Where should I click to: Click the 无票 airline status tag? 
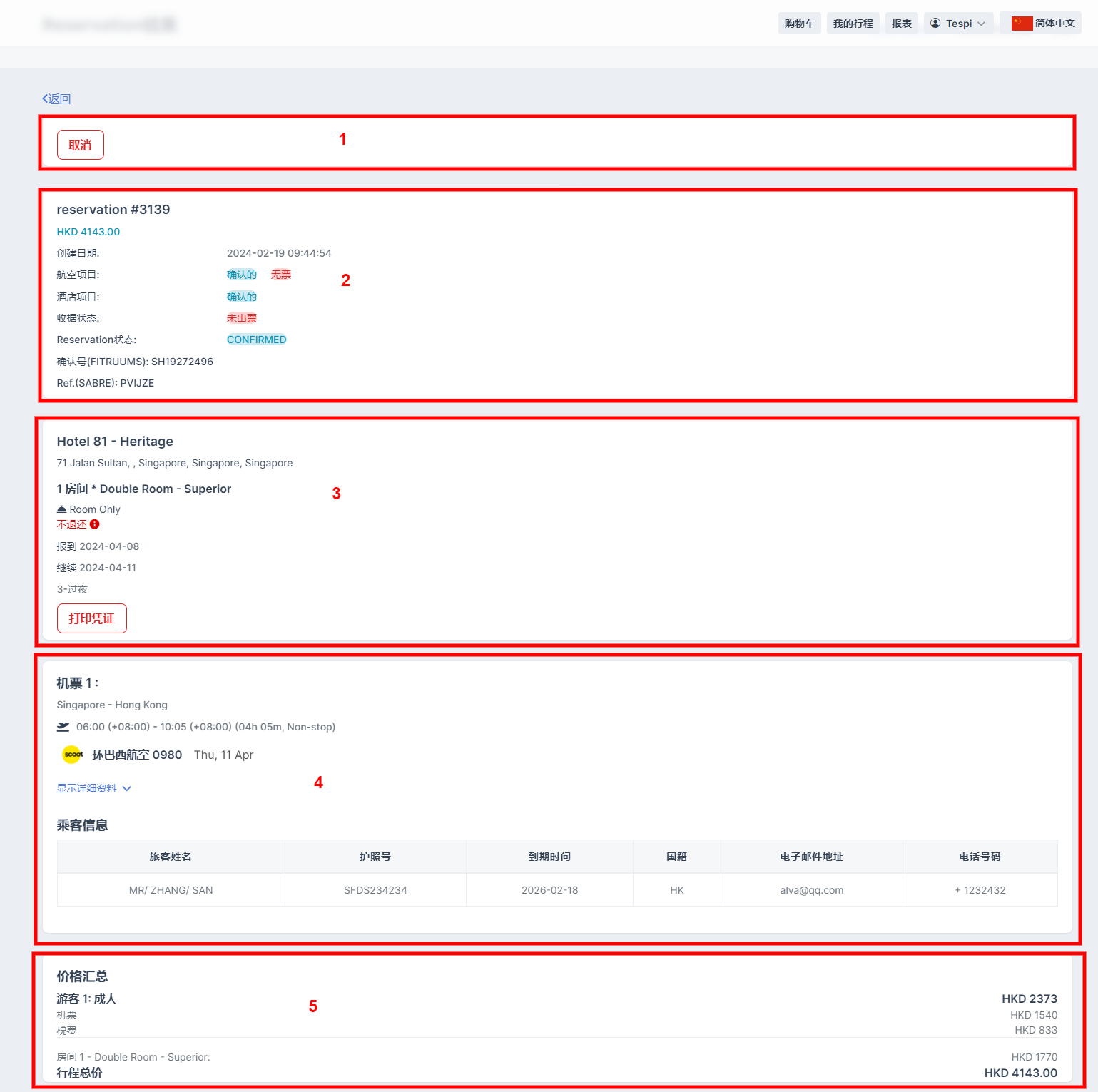coord(281,275)
